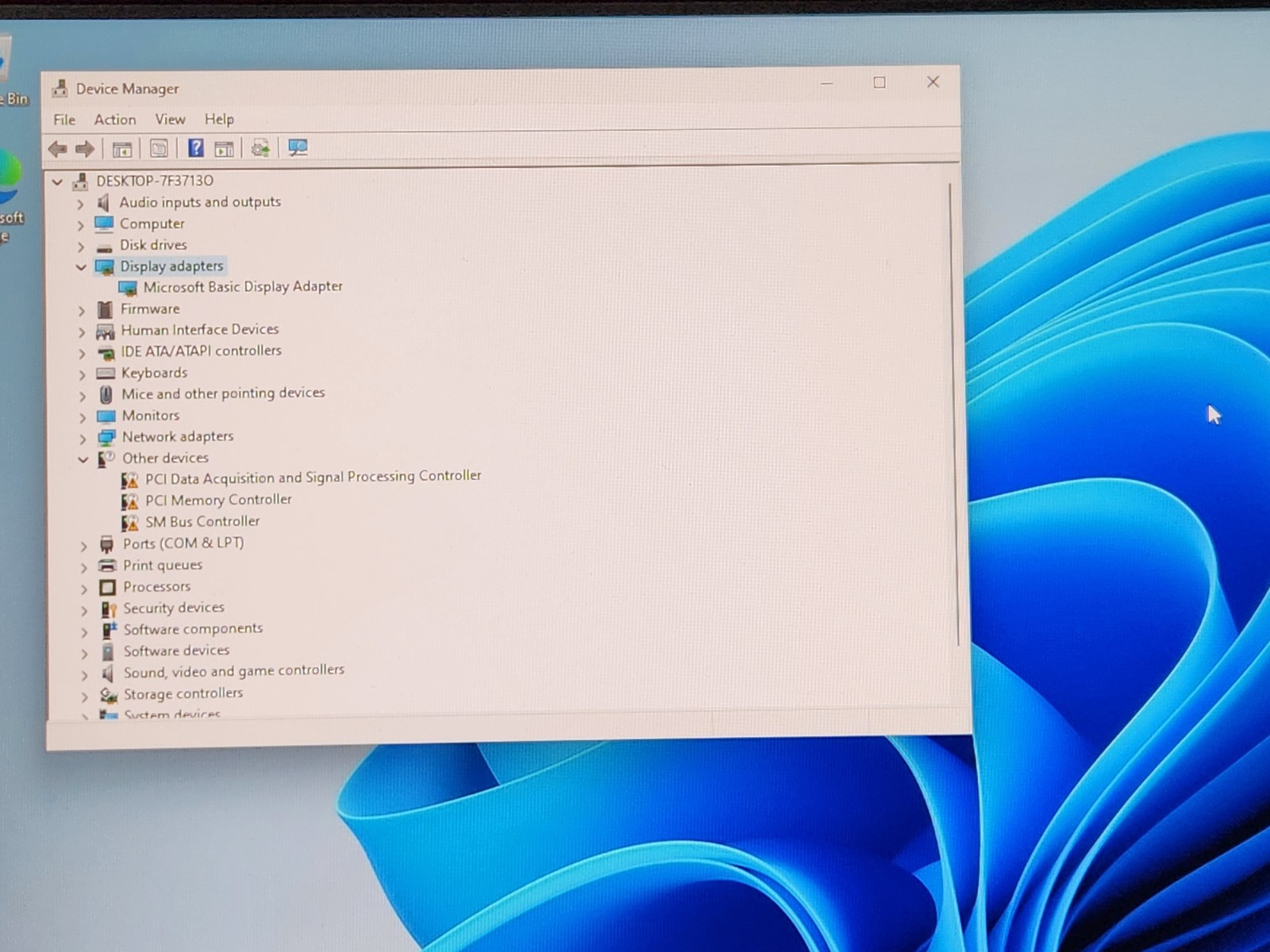Expand the Mice and other pointing devices category
The height and width of the screenshot is (952, 1270).
coord(83,395)
